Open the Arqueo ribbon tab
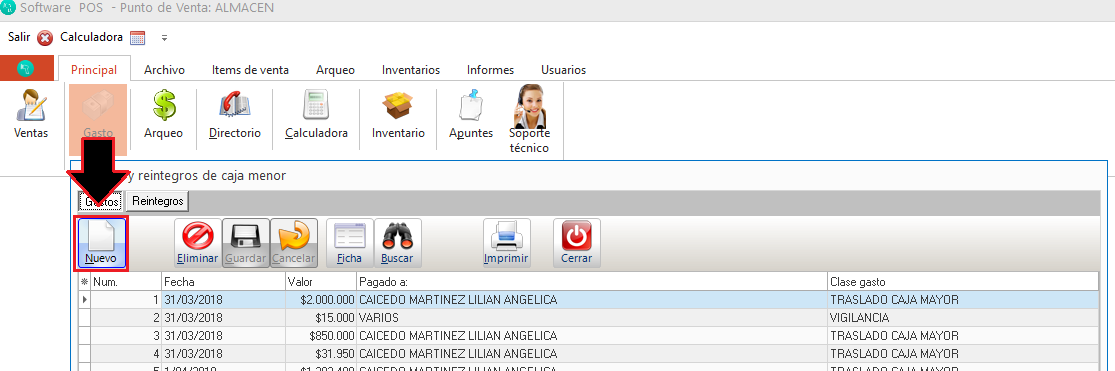1115x371 pixels. (335, 70)
